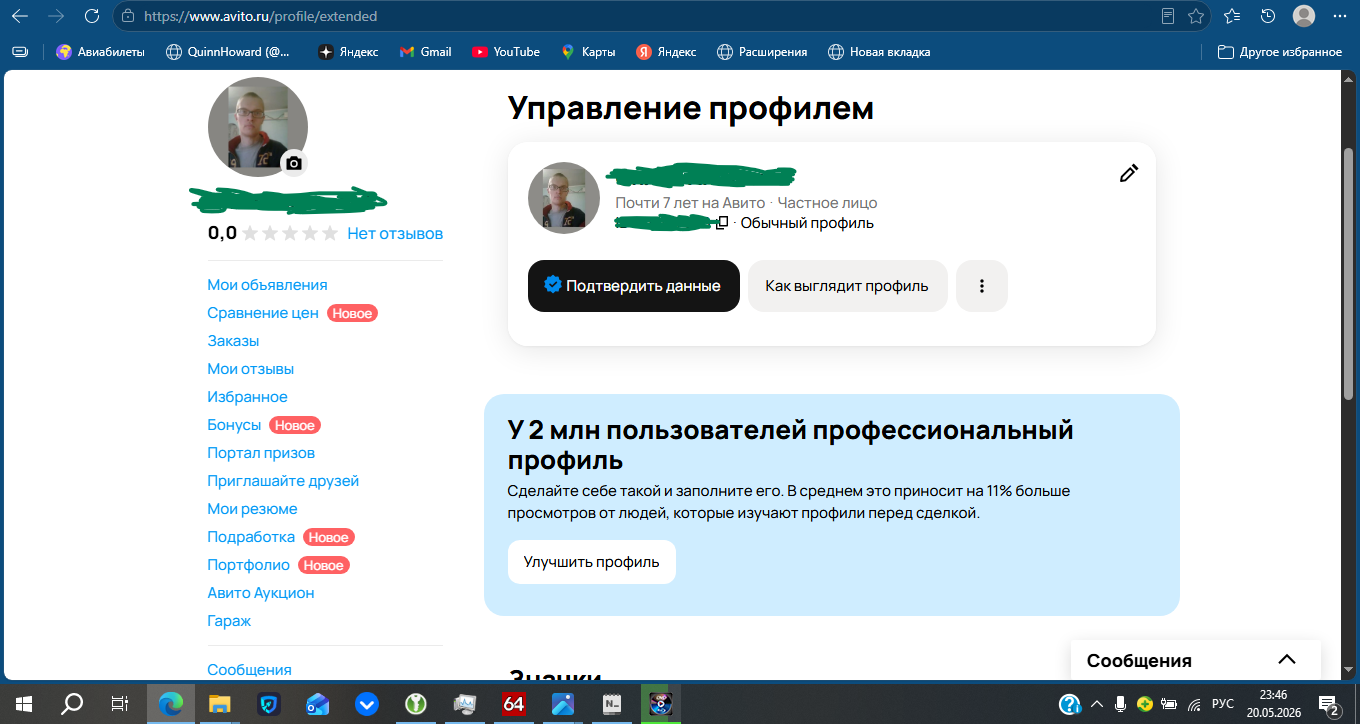Open Сообщения link in sidebar
The height and width of the screenshot is (724, 1360).
pos(249,670)
